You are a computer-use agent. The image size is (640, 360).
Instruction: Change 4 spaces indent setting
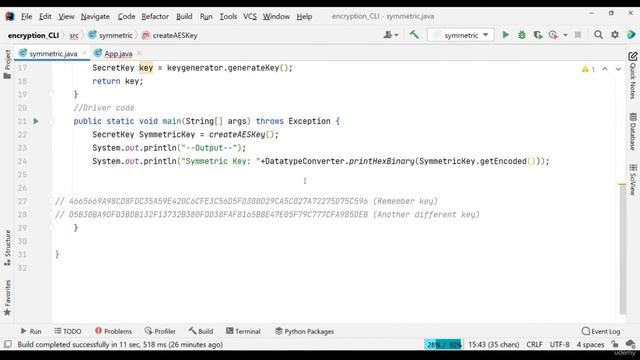(590, 344)
